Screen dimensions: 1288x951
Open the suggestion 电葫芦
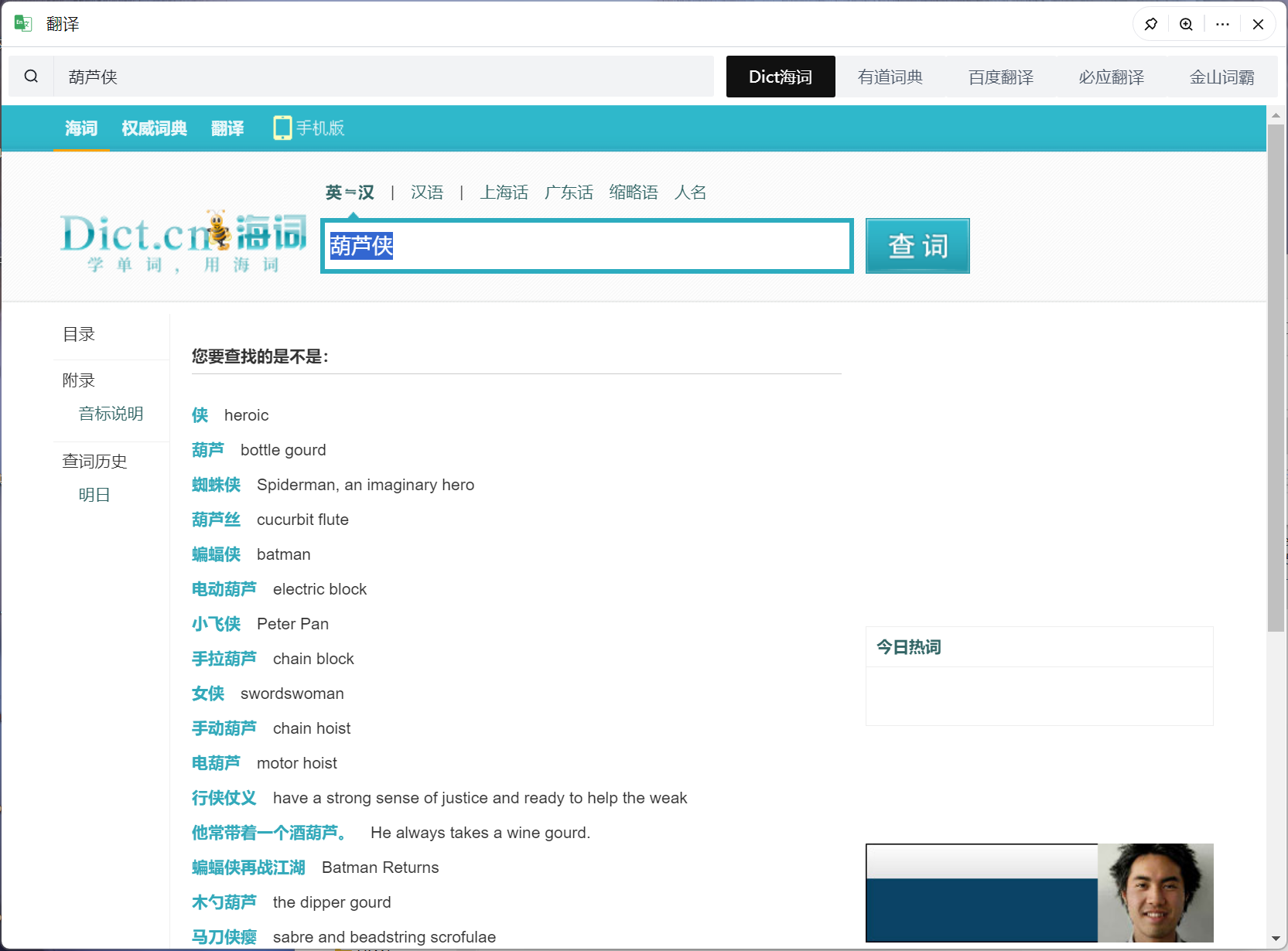click(216, 763)
